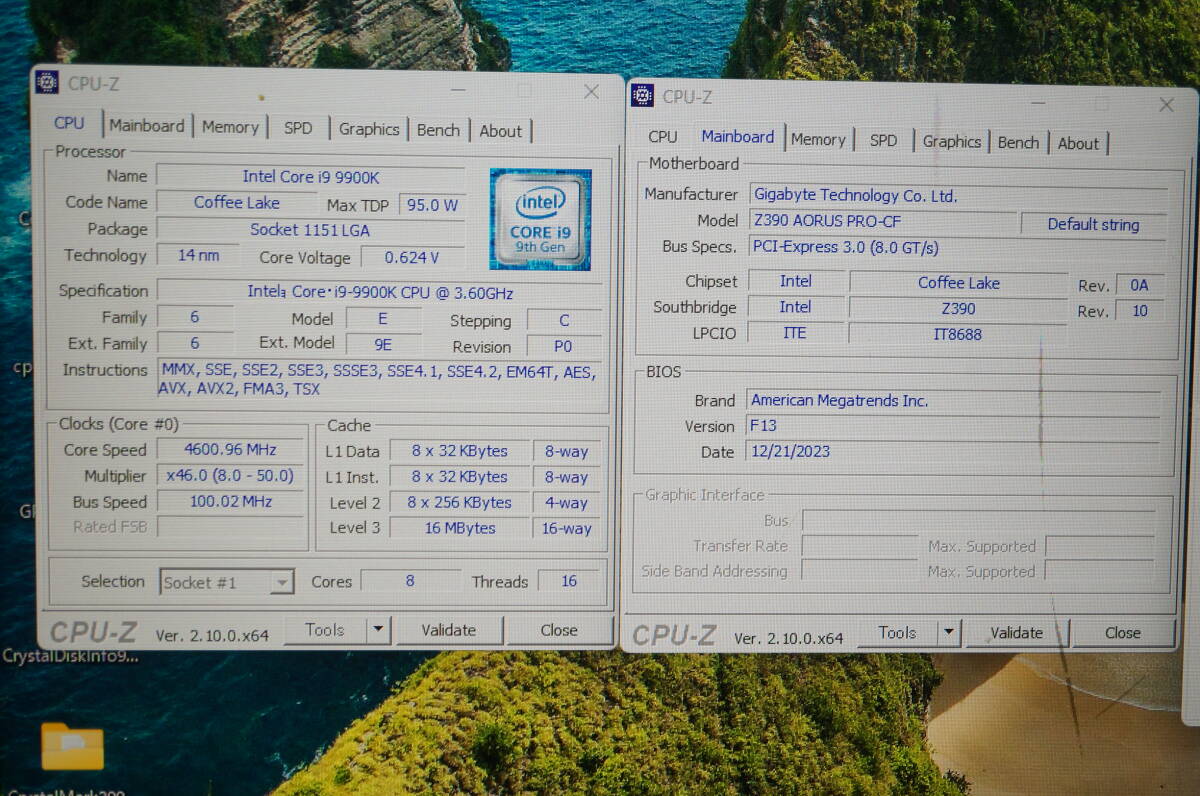Switch to the CPU tab in right window
This screenshot has width=1200, height=796.
pyautogui.click(x=662, y=137)
